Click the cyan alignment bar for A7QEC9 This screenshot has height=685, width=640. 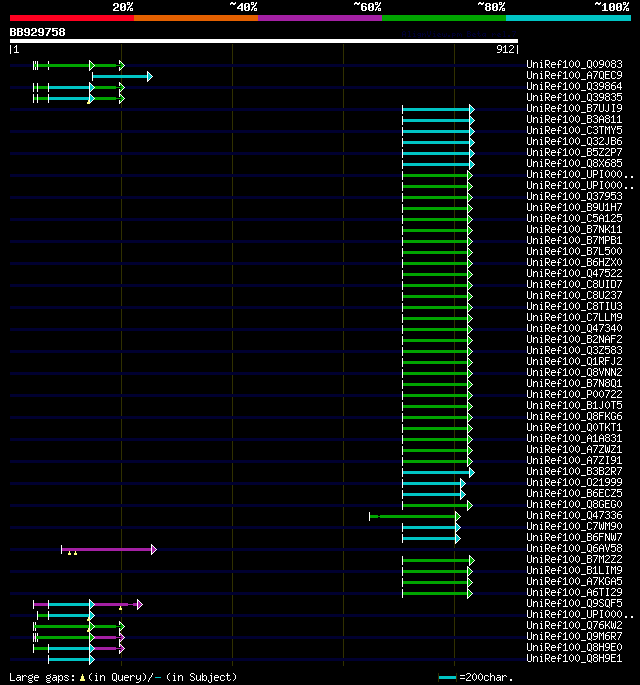click(x=122, y=76)
